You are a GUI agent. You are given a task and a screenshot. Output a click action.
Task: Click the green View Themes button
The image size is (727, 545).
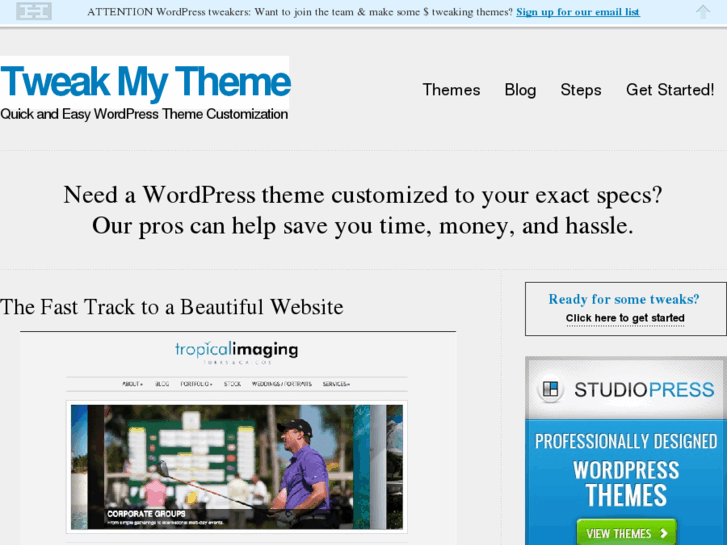pyautogui.click(x=626, y=533)
